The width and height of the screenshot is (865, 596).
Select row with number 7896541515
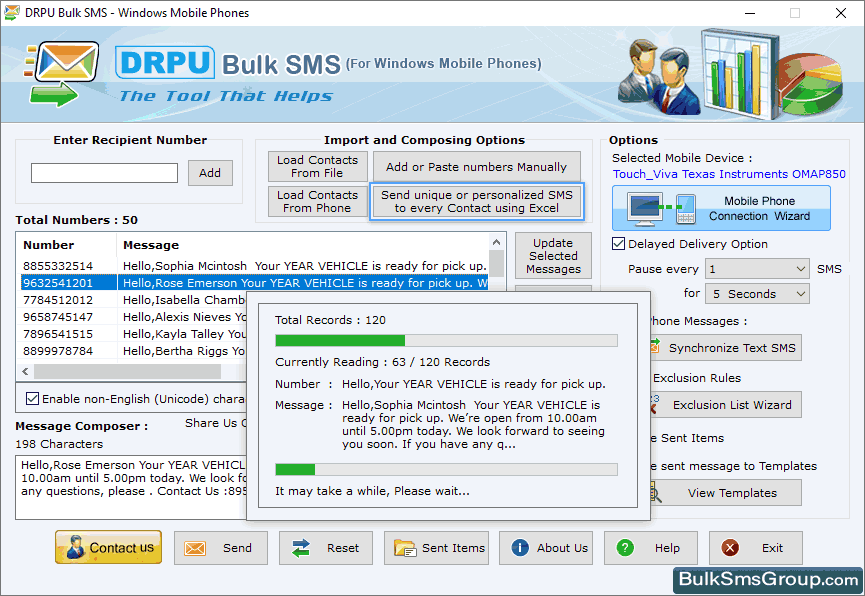134,334
